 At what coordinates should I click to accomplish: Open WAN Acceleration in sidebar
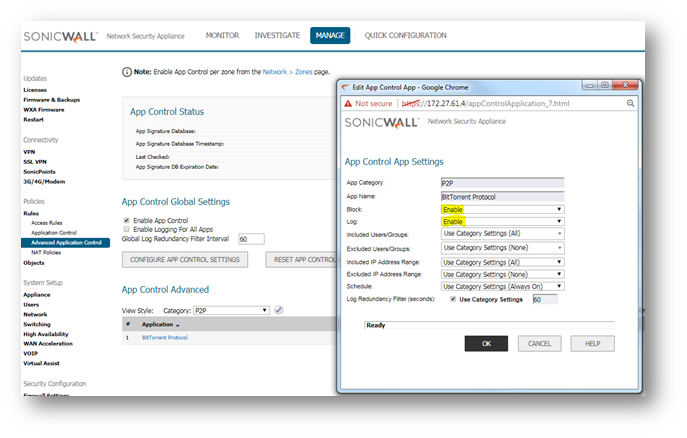[x=48, y=344]
